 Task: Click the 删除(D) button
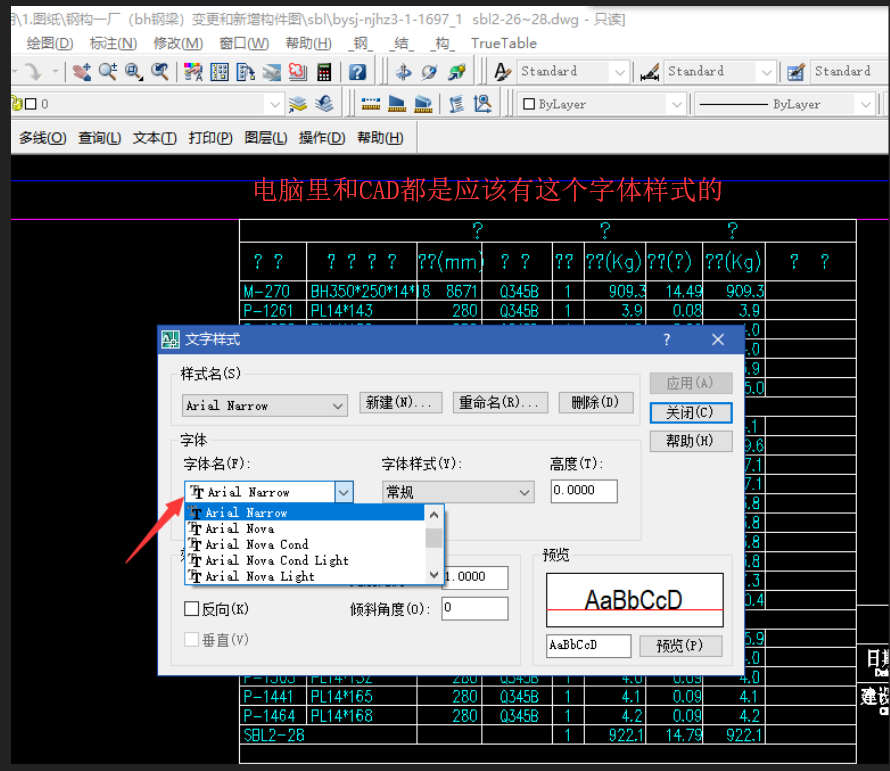tap(595, 403)
